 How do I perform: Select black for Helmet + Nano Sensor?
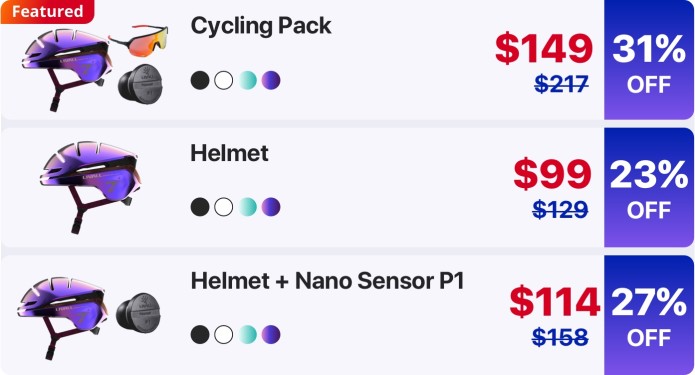coord(200,335)
